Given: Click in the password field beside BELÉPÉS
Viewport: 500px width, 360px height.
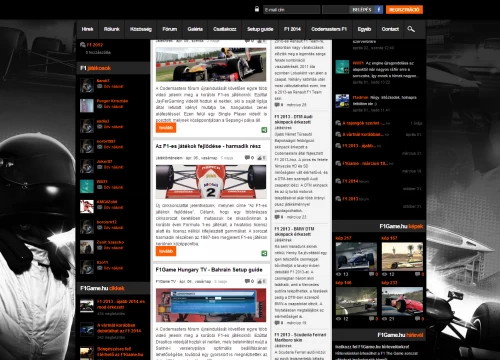Looking at the screenshot, I should click(x=335, y=10).
